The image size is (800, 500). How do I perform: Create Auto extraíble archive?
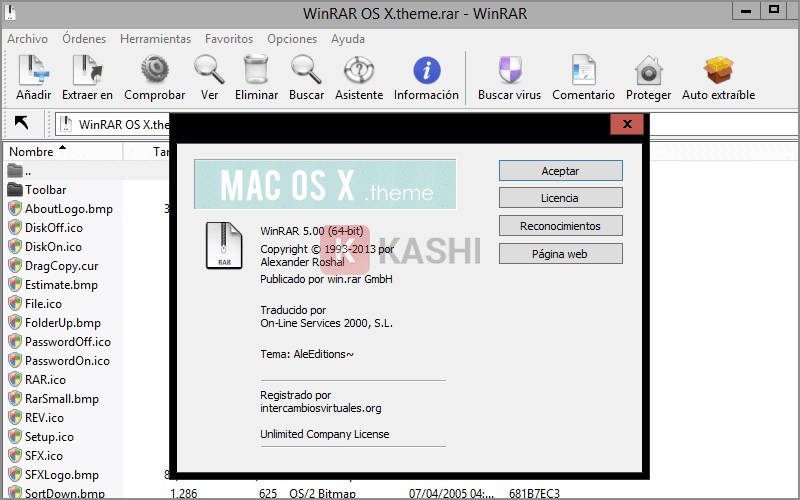point(718,69)
